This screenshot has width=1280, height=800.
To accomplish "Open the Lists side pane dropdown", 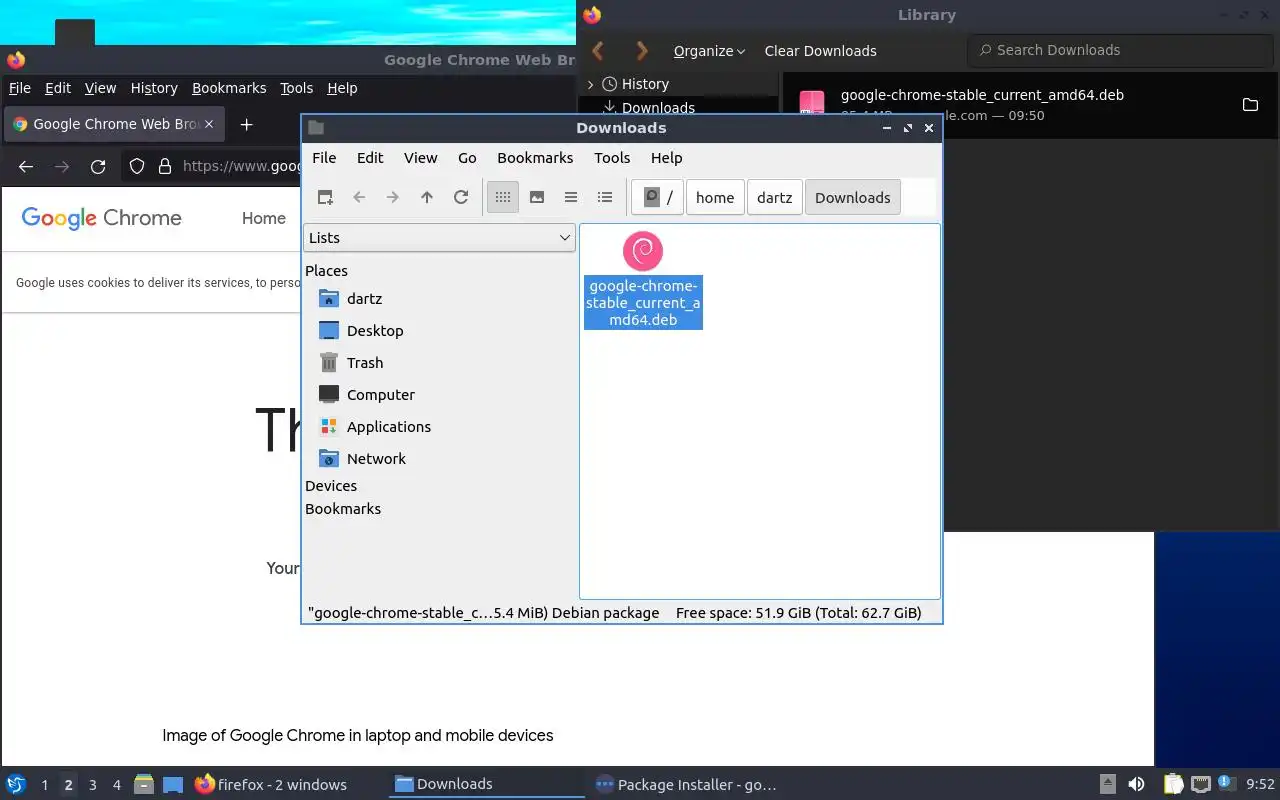I will pos(439,238).
